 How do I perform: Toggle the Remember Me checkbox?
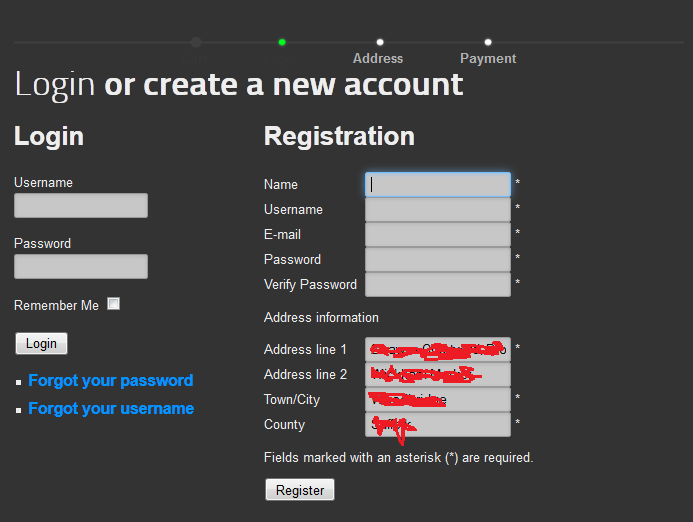(x=114, y=304)
